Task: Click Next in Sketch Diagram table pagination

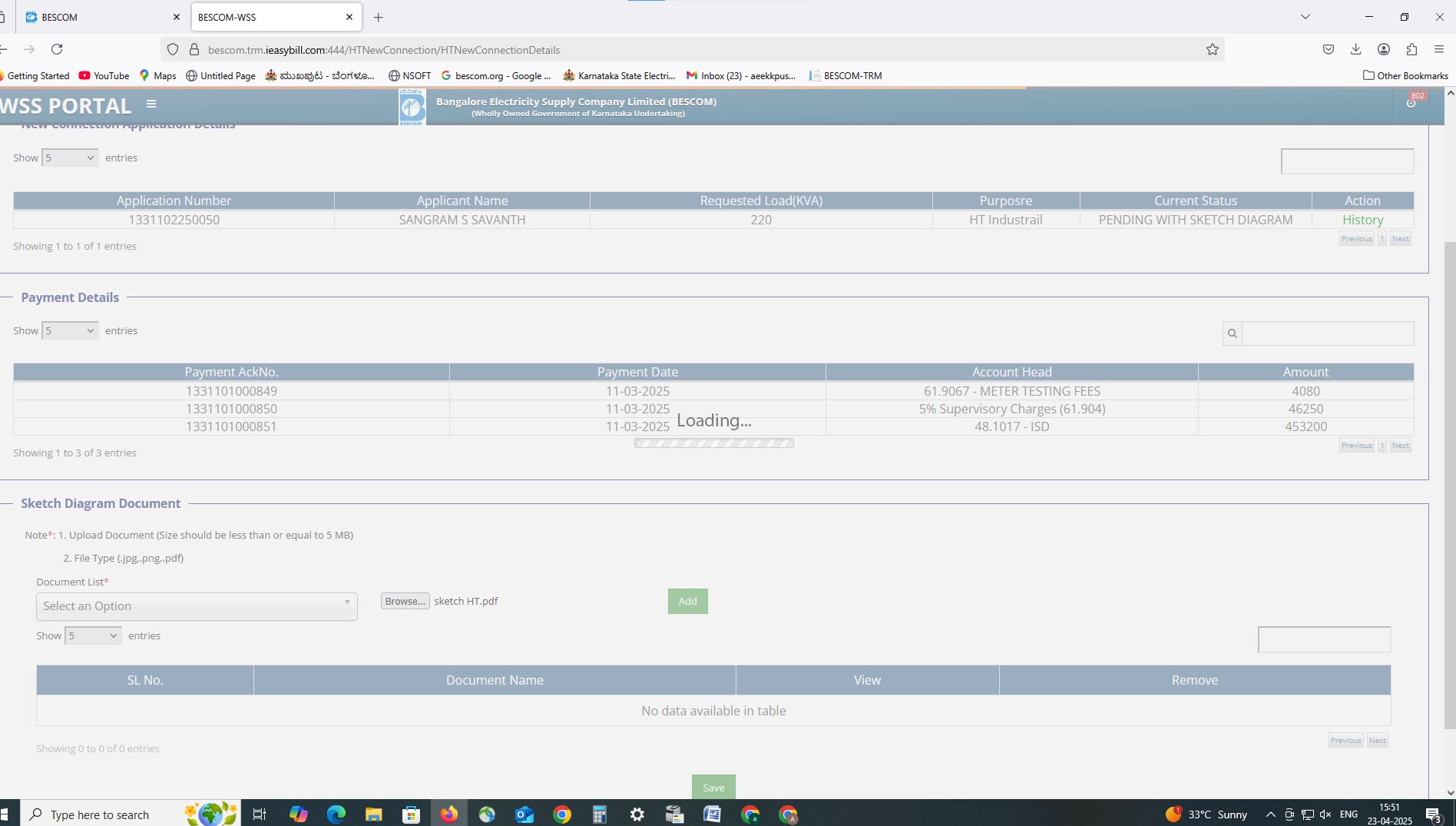Action: (1377, 741)
